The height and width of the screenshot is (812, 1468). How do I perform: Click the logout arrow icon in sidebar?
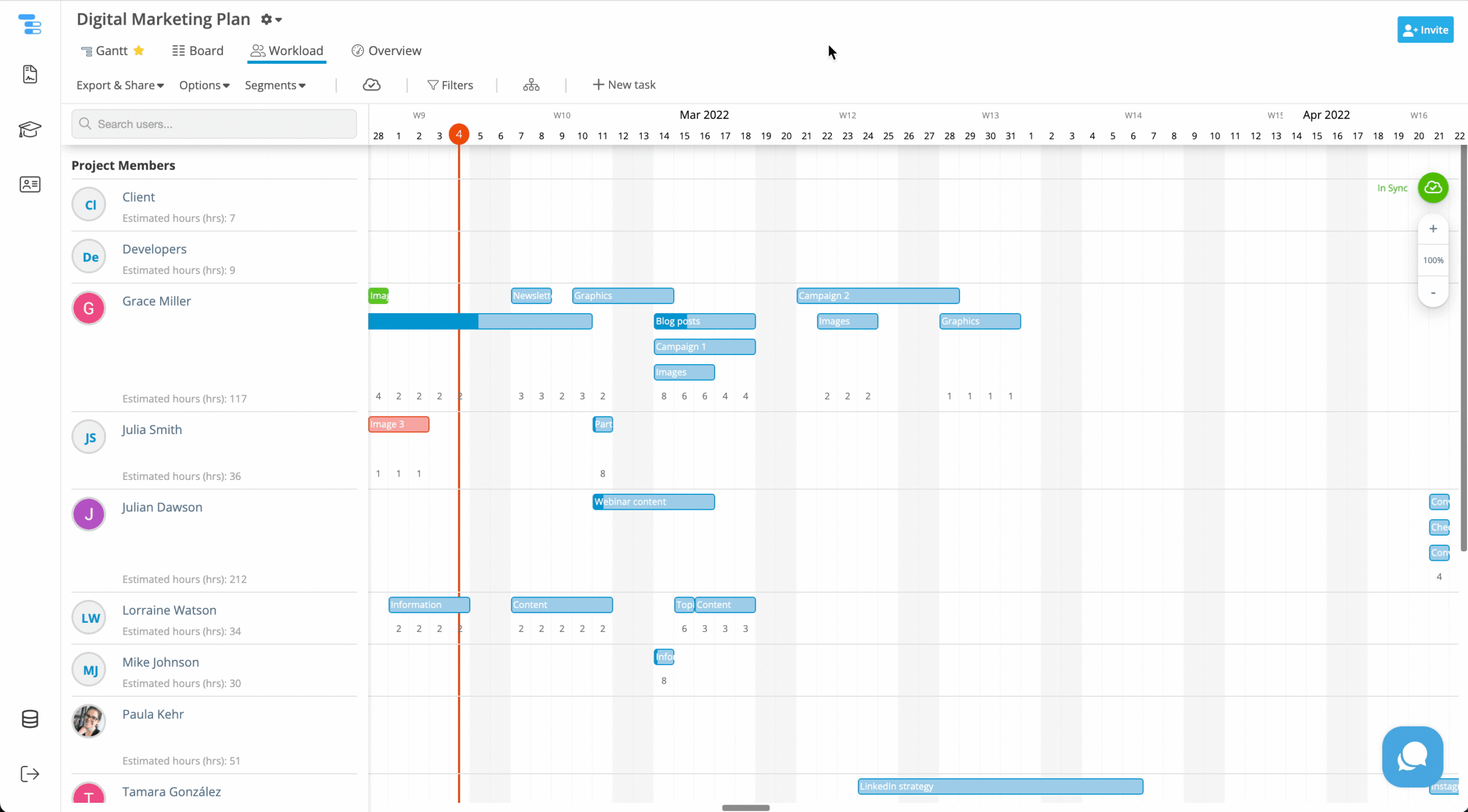pos(30,774)
